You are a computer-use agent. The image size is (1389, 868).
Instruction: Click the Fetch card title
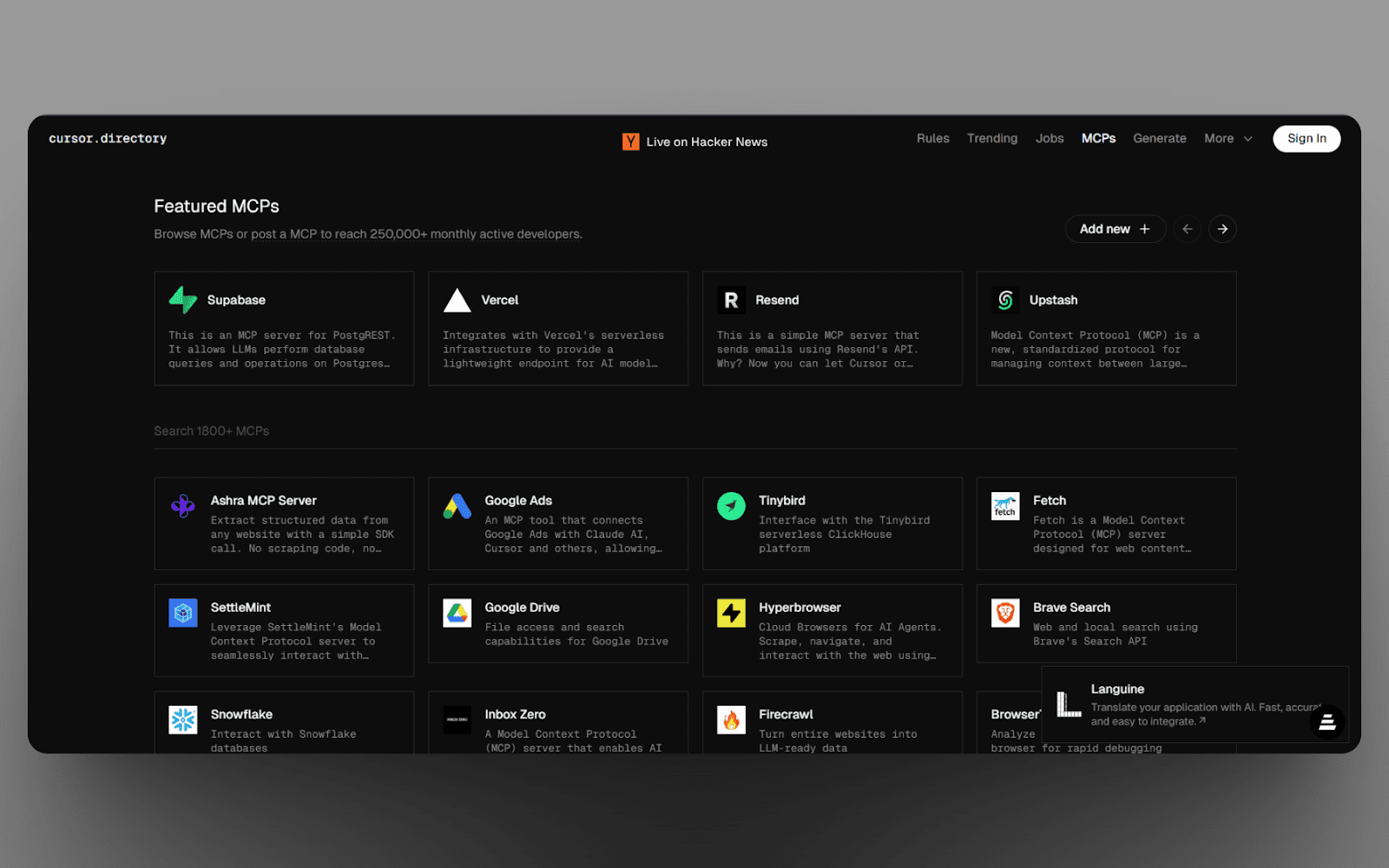click(1050, 501)
